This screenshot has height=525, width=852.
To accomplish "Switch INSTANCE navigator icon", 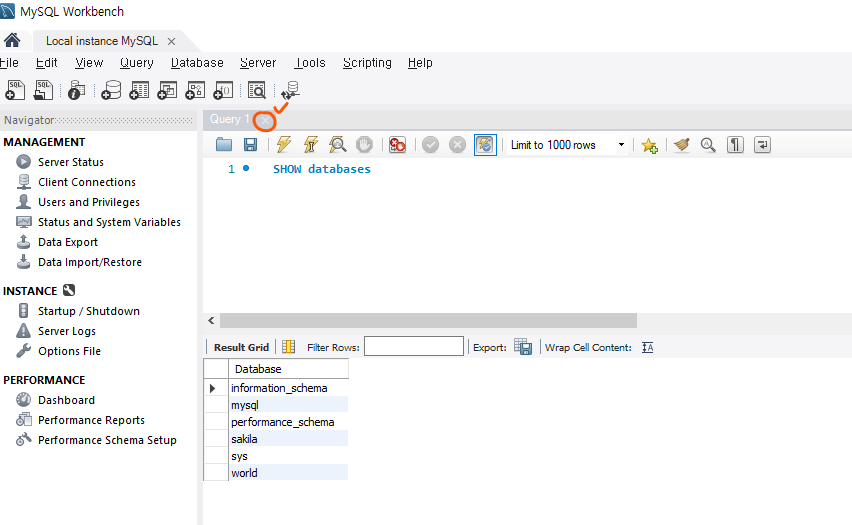I will pos(68,290).
